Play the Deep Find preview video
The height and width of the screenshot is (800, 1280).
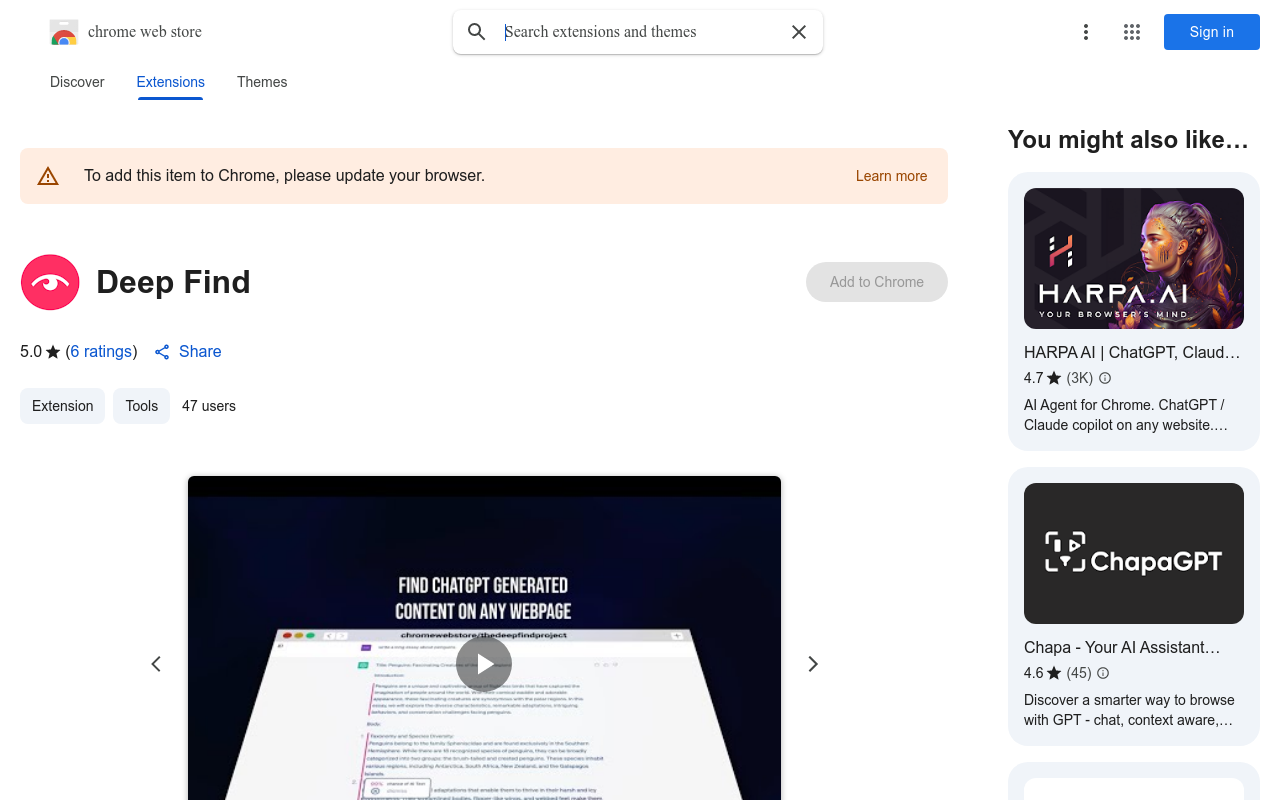click(484, 664)
